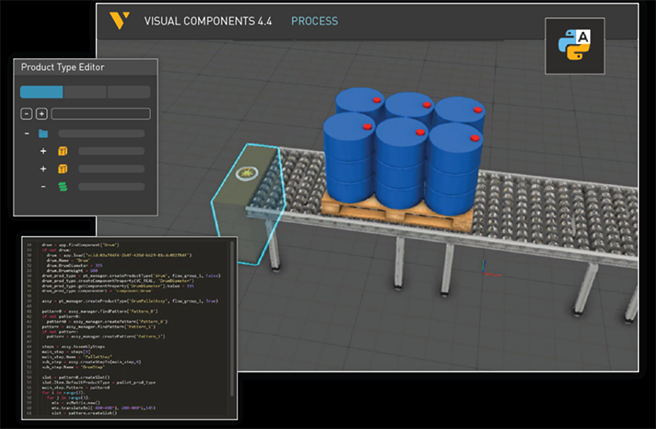Click the Product Type Editor search field

click(x=100, y=114)
